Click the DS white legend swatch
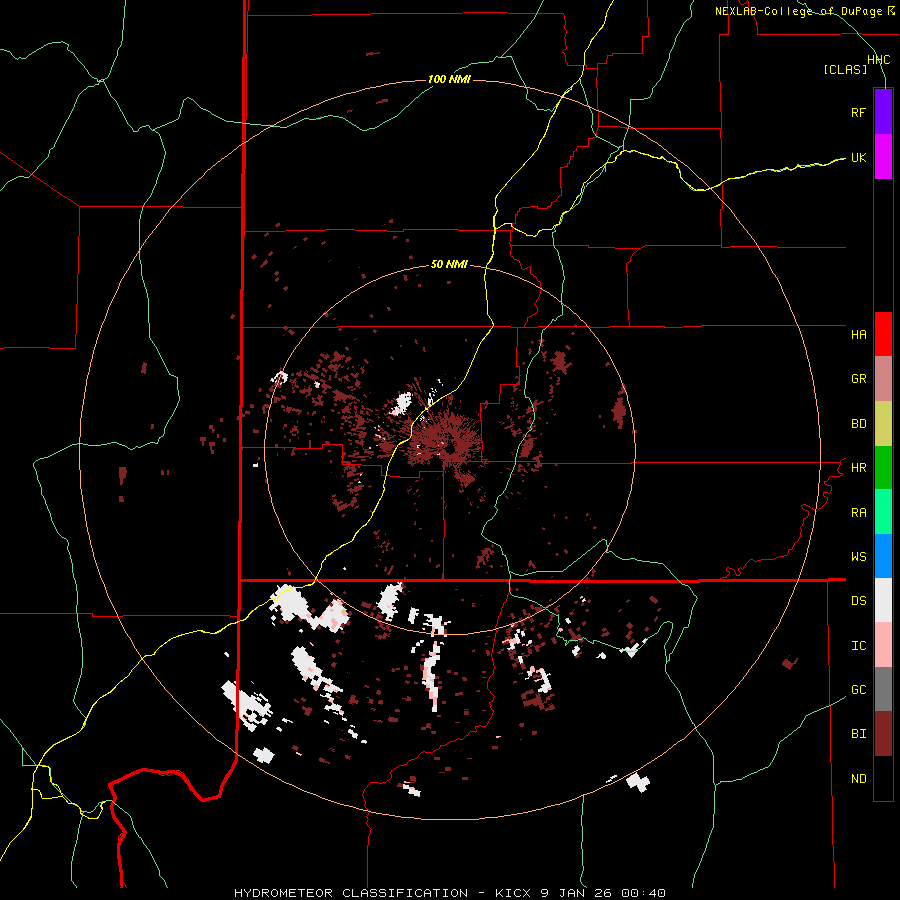 [883, 600]
